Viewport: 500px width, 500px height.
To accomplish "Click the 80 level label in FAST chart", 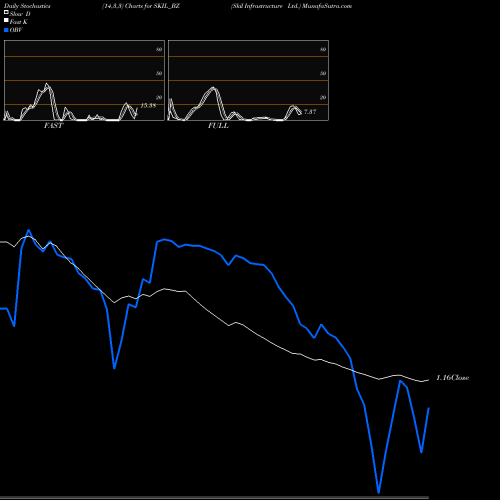I will [x=159, y=49].
